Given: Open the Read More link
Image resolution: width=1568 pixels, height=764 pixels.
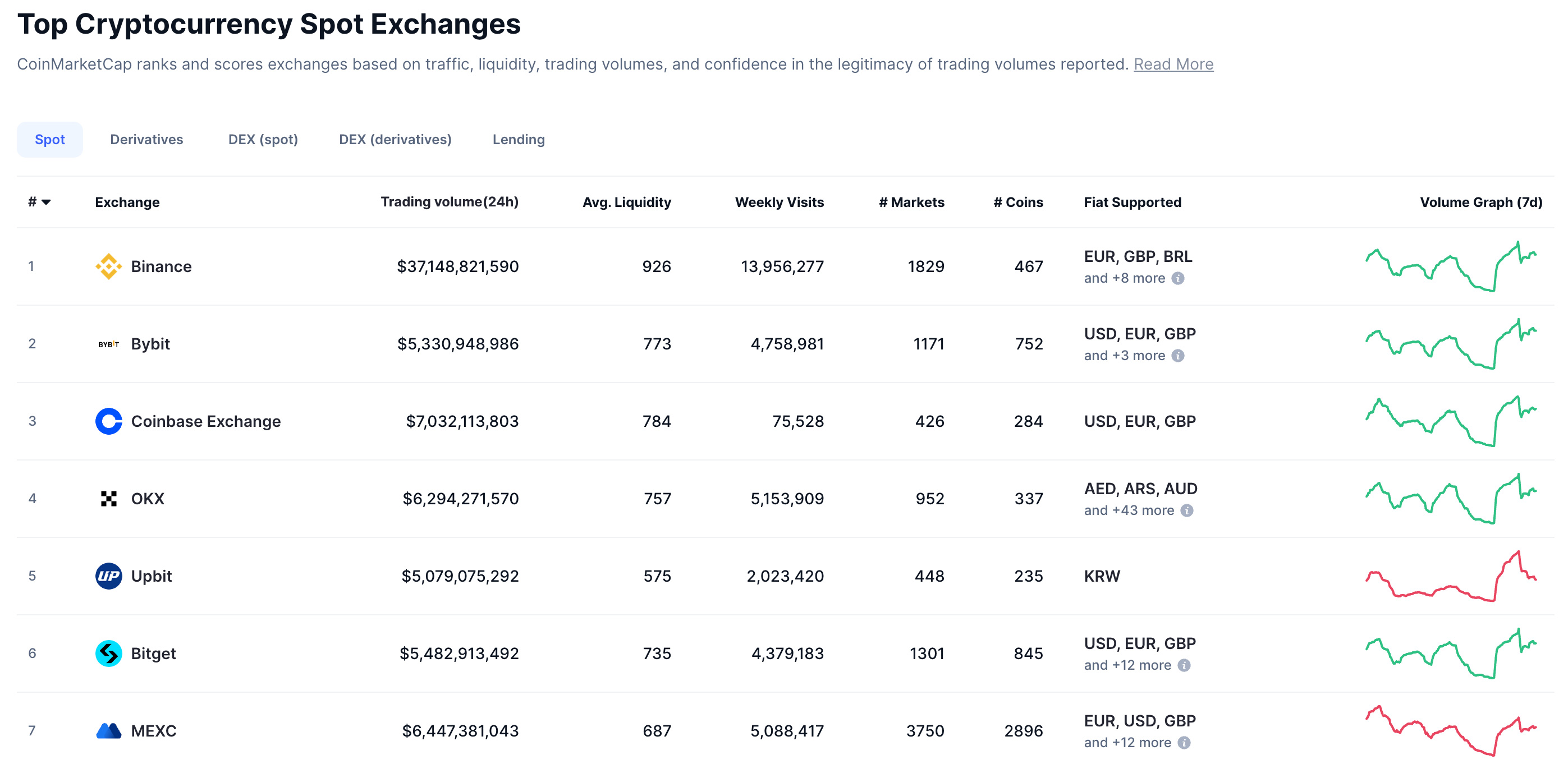Looking at the screenshot, I should coord(1173,64).
